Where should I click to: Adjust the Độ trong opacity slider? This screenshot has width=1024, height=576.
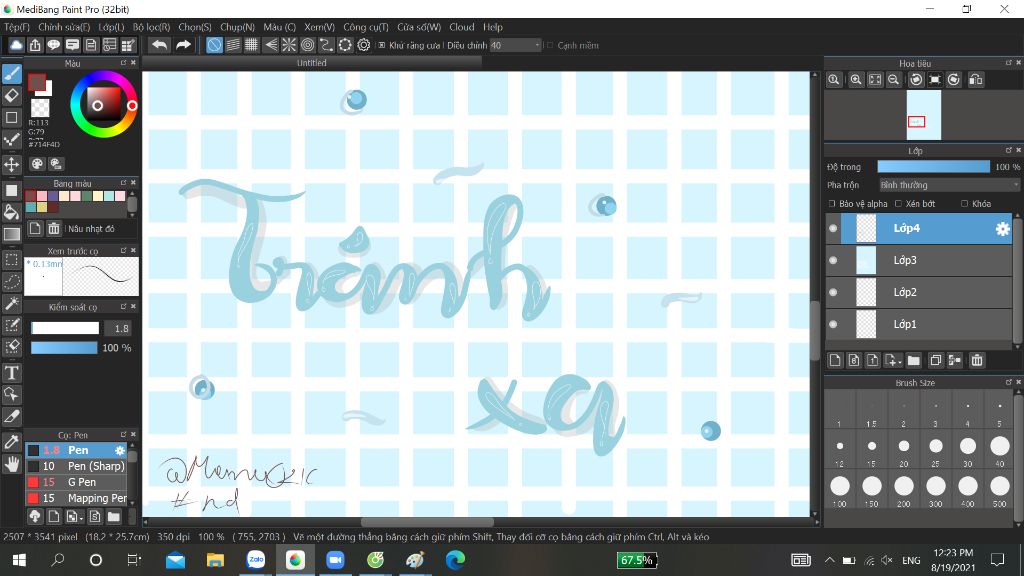[x=933, y=167]
